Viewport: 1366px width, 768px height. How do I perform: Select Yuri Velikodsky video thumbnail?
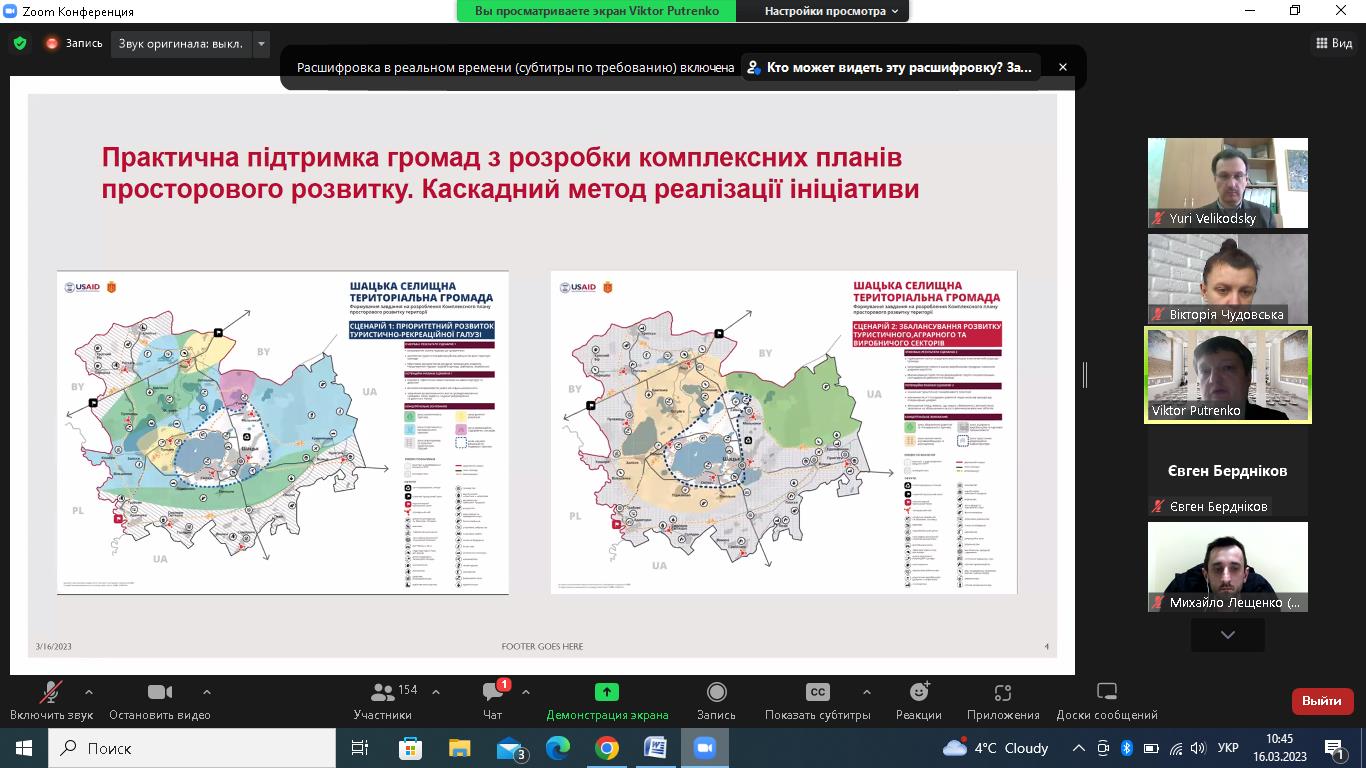[1228, 183]
